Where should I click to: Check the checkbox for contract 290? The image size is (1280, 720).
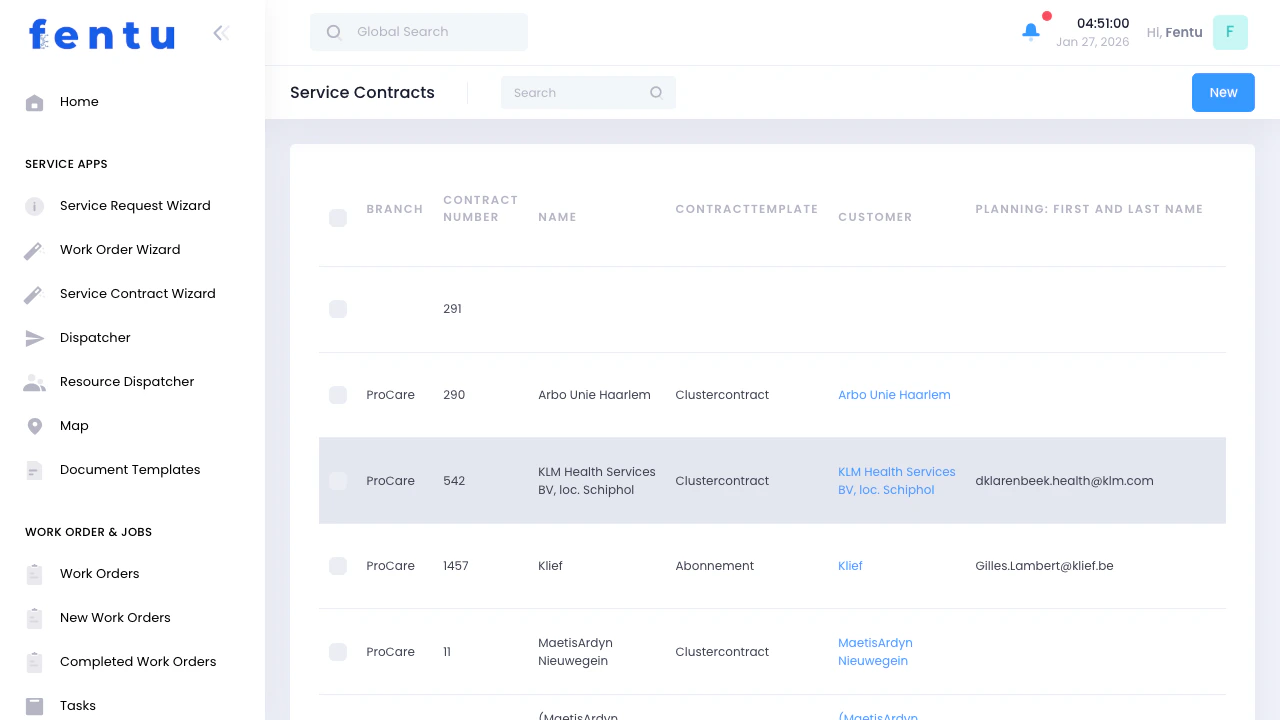click(338, 395)
